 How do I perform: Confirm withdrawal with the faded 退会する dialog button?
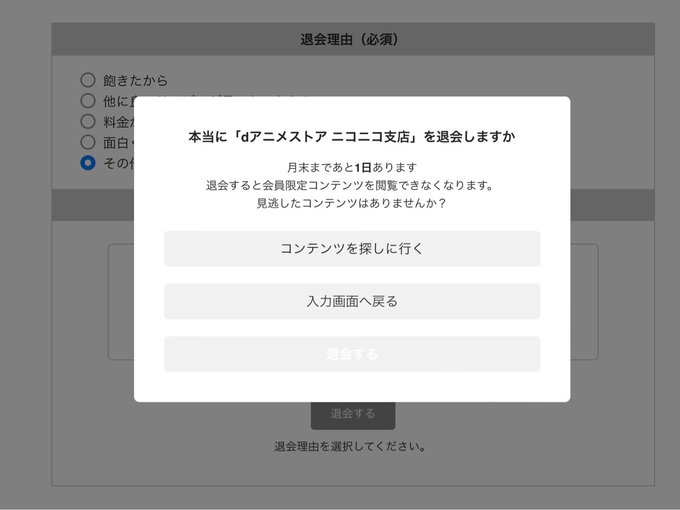352,354
